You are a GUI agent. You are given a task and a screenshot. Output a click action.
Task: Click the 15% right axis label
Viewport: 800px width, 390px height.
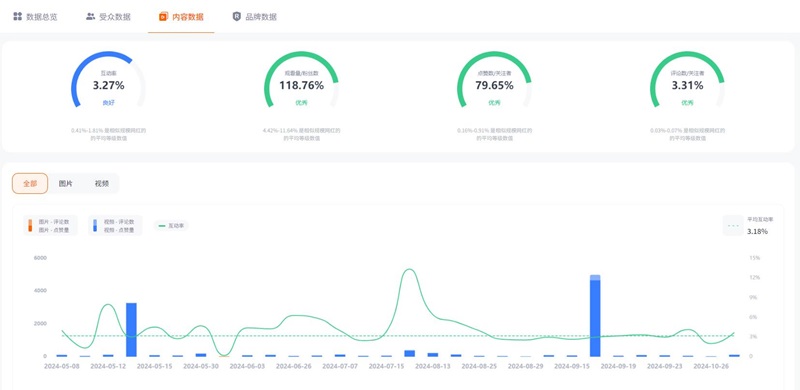point(754,258)
